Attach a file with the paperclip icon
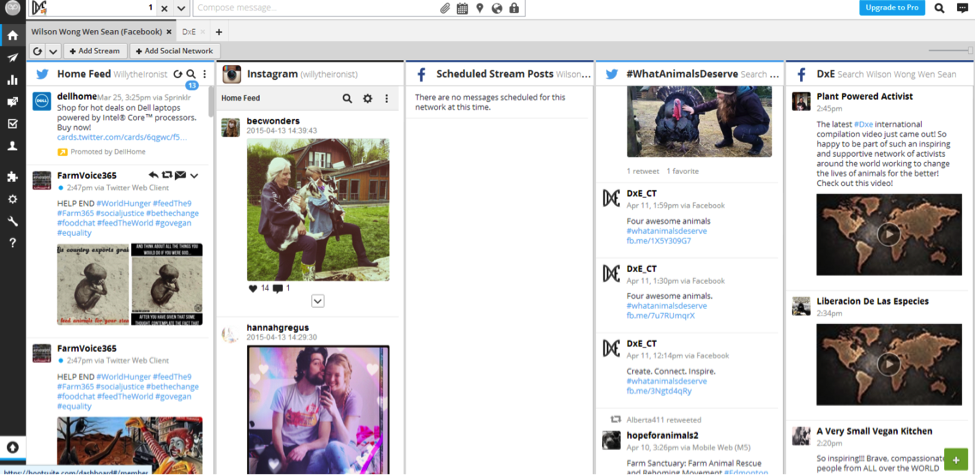The height and width of the screenshot is (475, 975). point(445,8)
